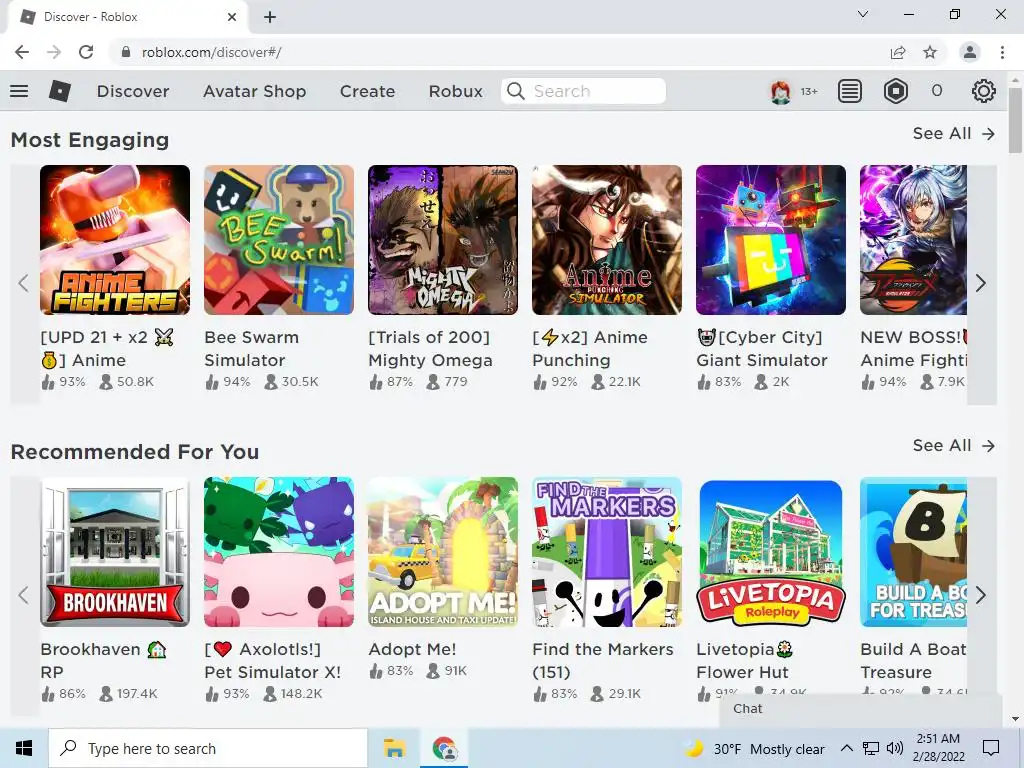Open the hamburger navigation menu
Image resolution: width=1024 pixels, height=768 pixels.
pyautogui.click(x=19, y=91)
